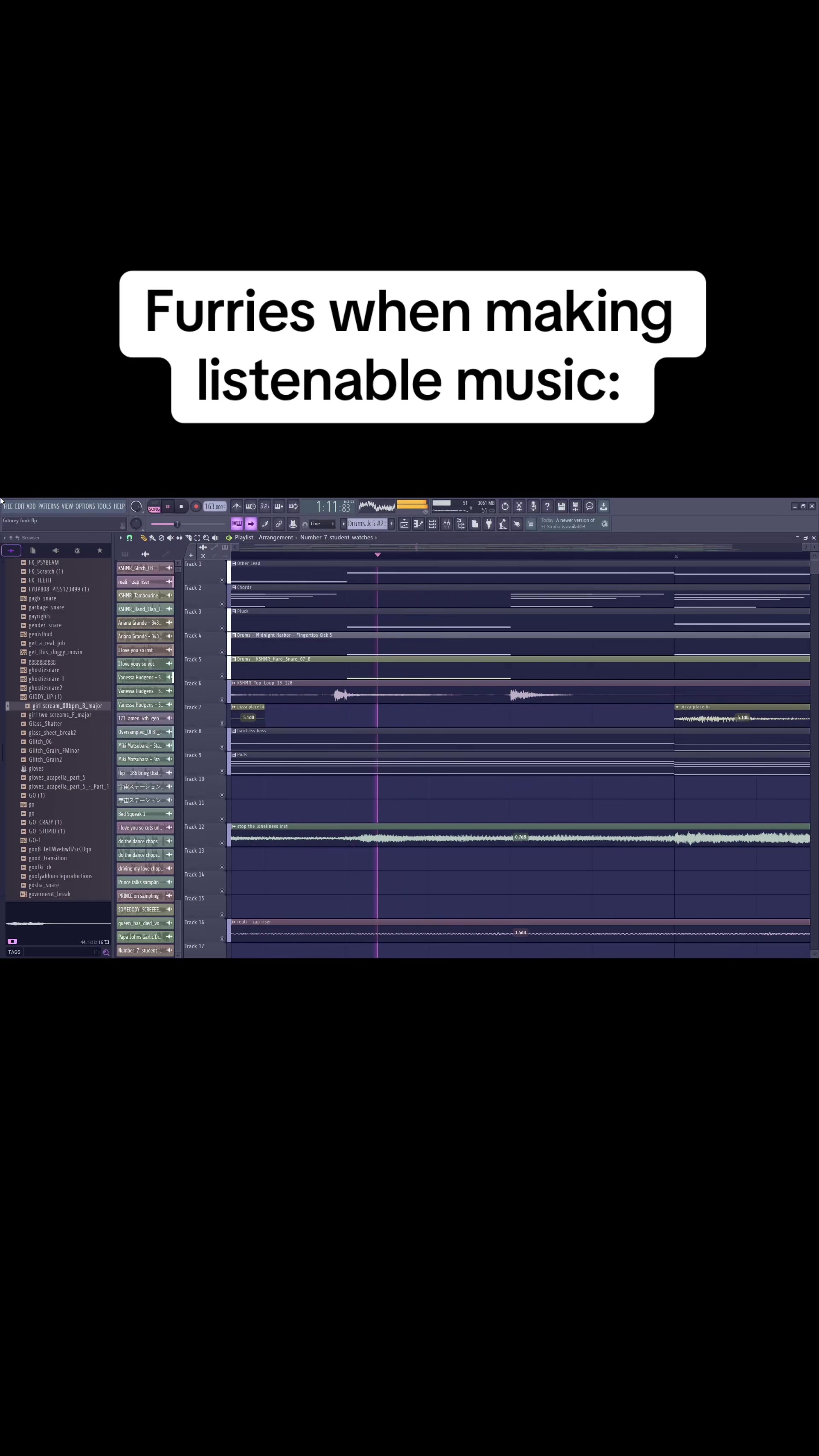Toggle mute dot on Track 7
Screen dimensions: 819x1456
pos(222,723)
